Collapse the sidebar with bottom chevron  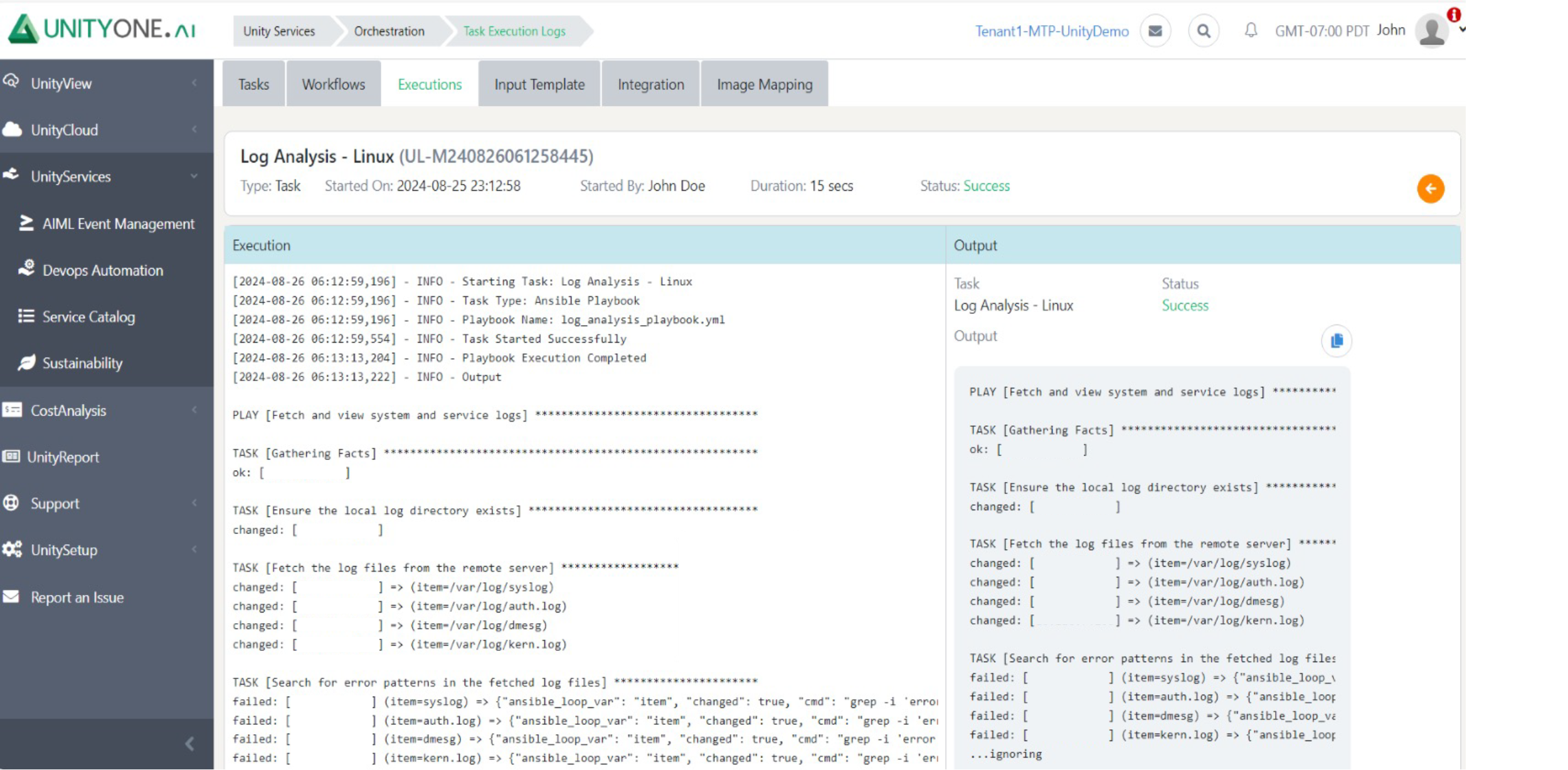tap(189, 744)
